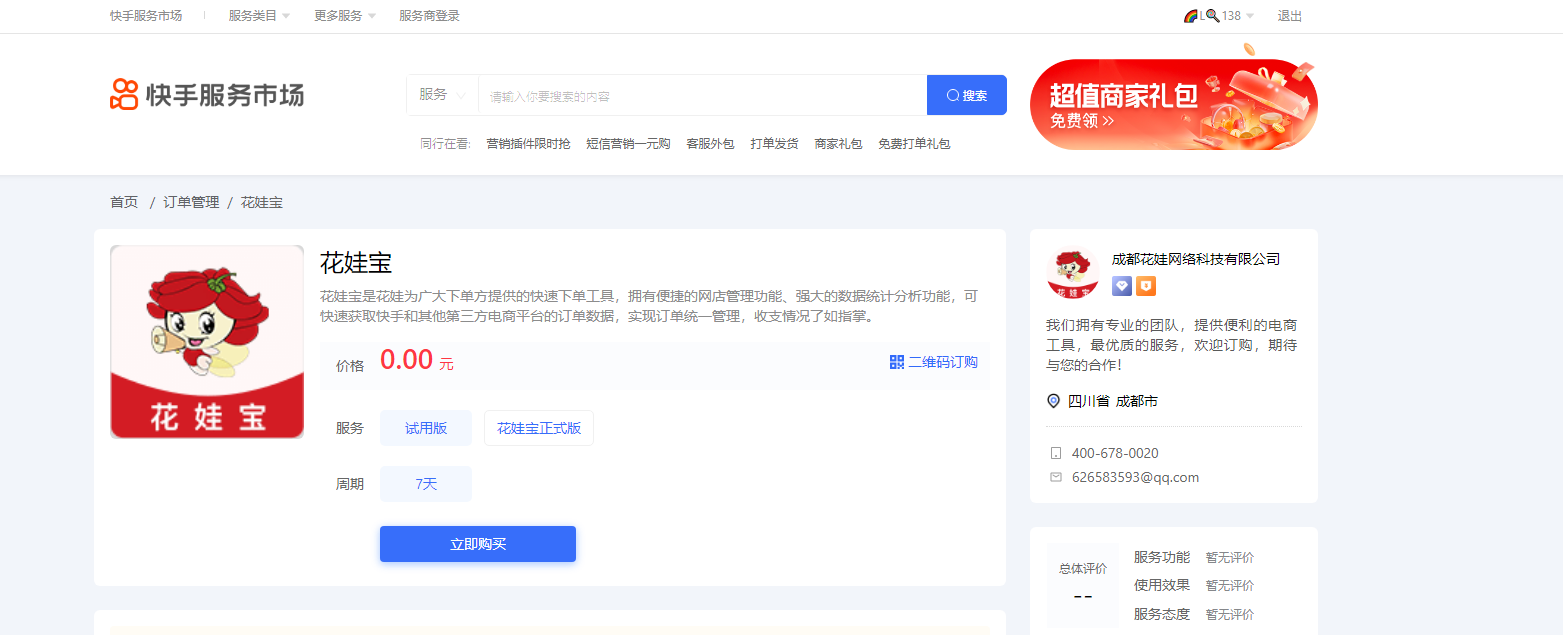Viewport: 1563px width, 635px height.
Task: Click the mail icon beside the QQ email
Action: pos(1055,477)
